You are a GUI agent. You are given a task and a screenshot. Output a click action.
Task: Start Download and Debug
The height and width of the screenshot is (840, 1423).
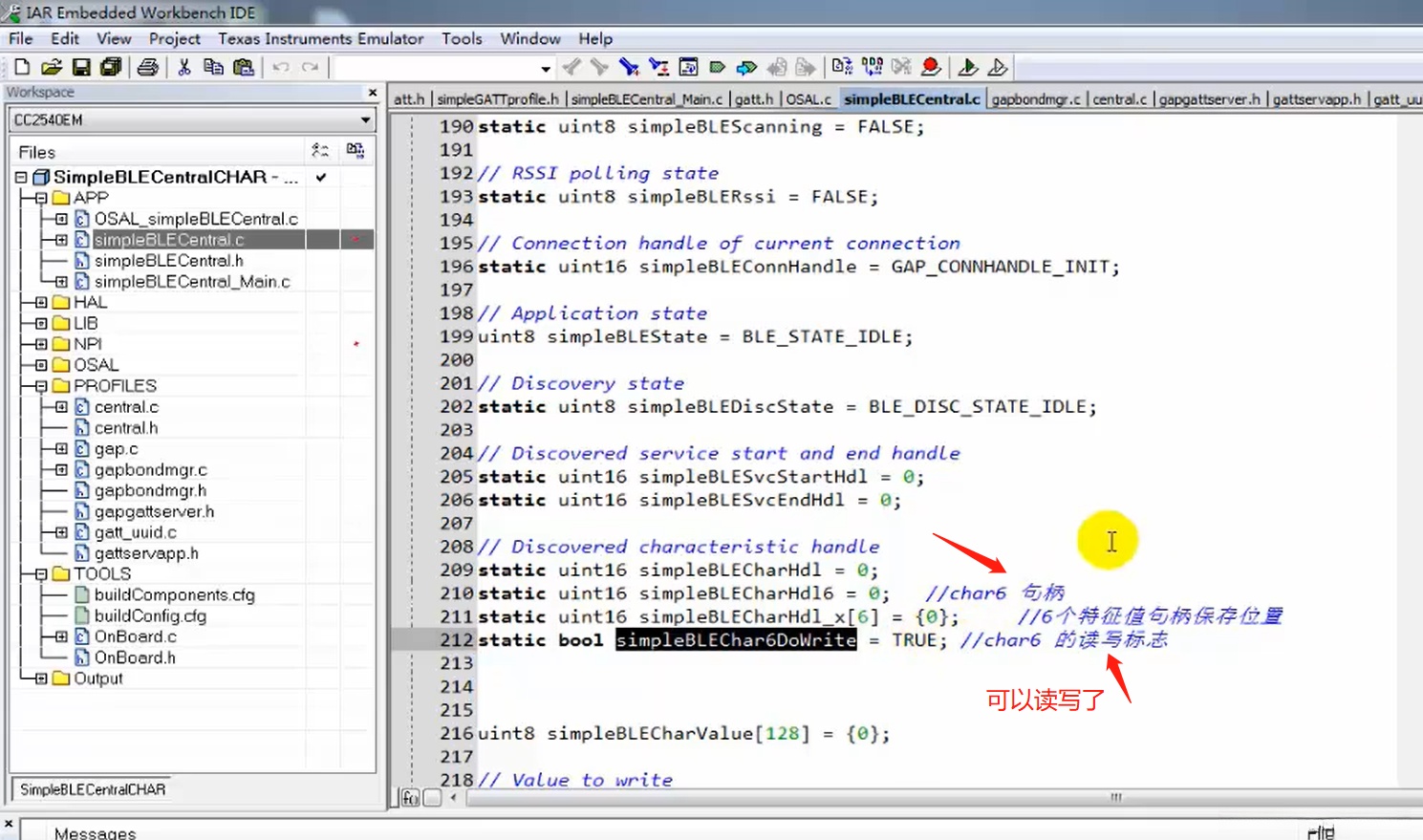point(967,67)
